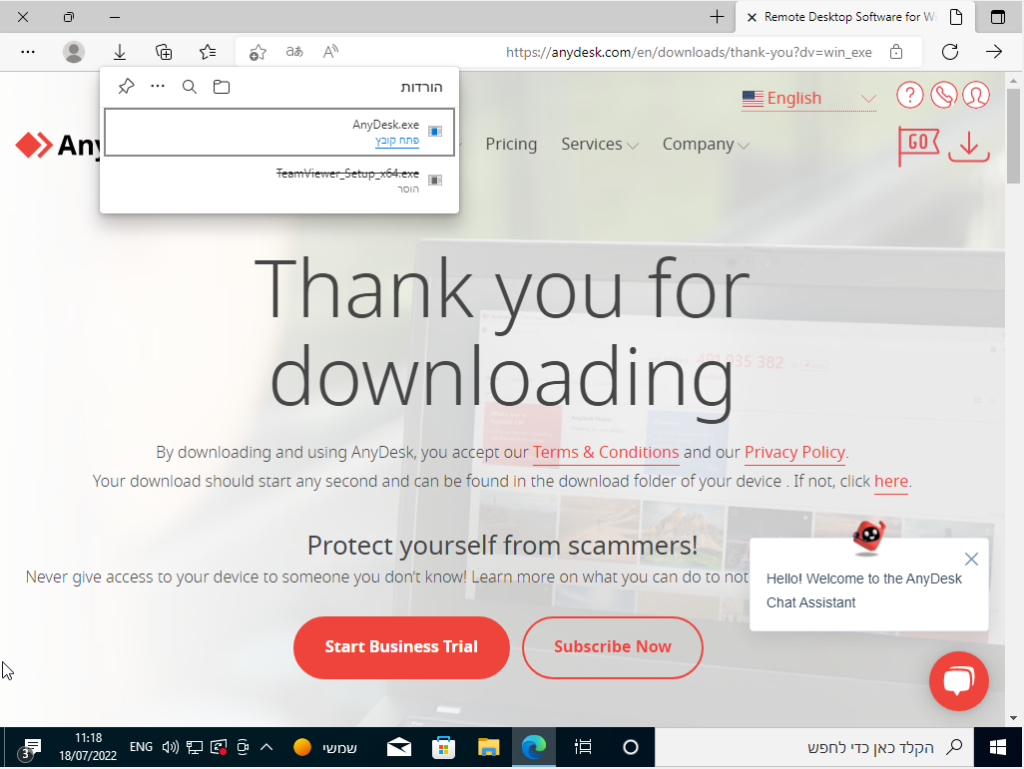
Task: Click the AnyDesk GO flag icon
Action: point(918,145)
